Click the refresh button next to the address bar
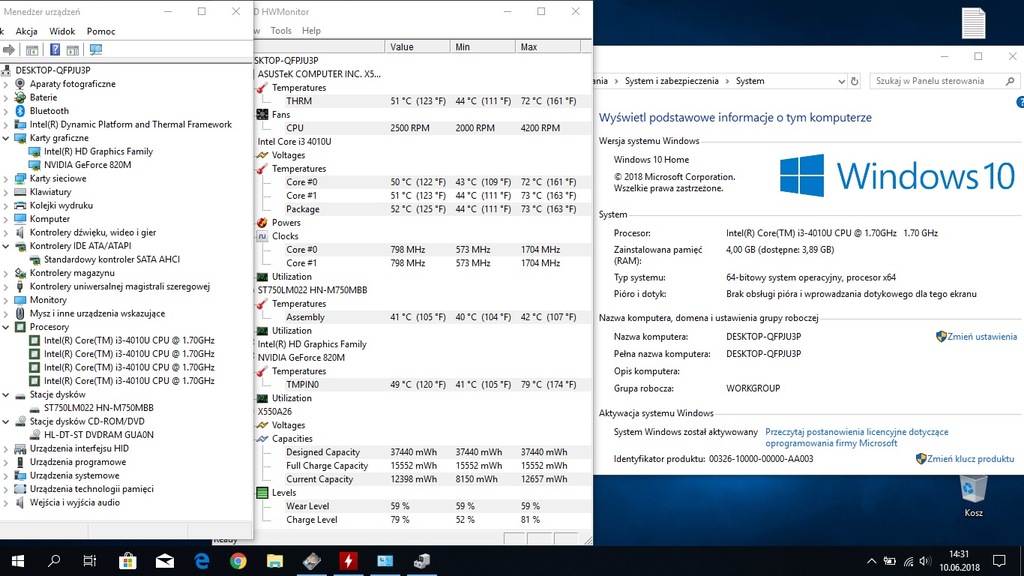 854,81
